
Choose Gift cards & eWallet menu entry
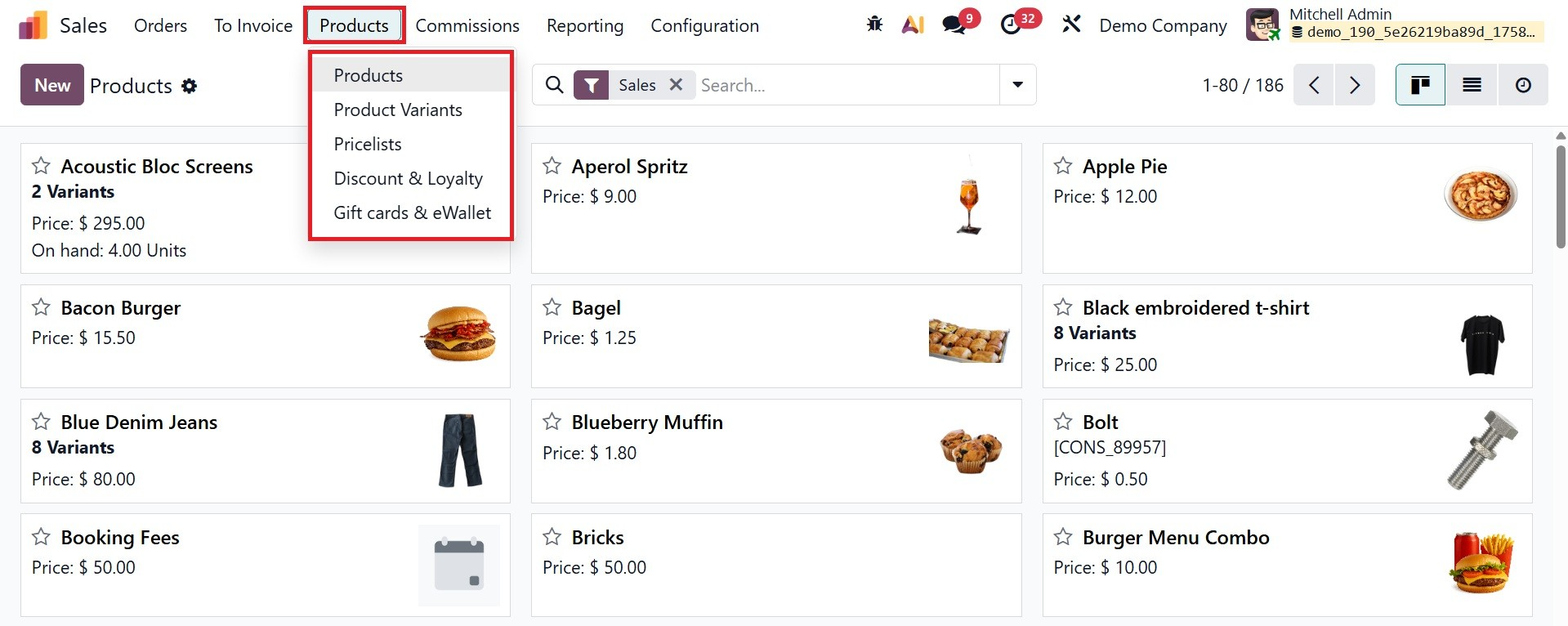click(x=412, y=212)
